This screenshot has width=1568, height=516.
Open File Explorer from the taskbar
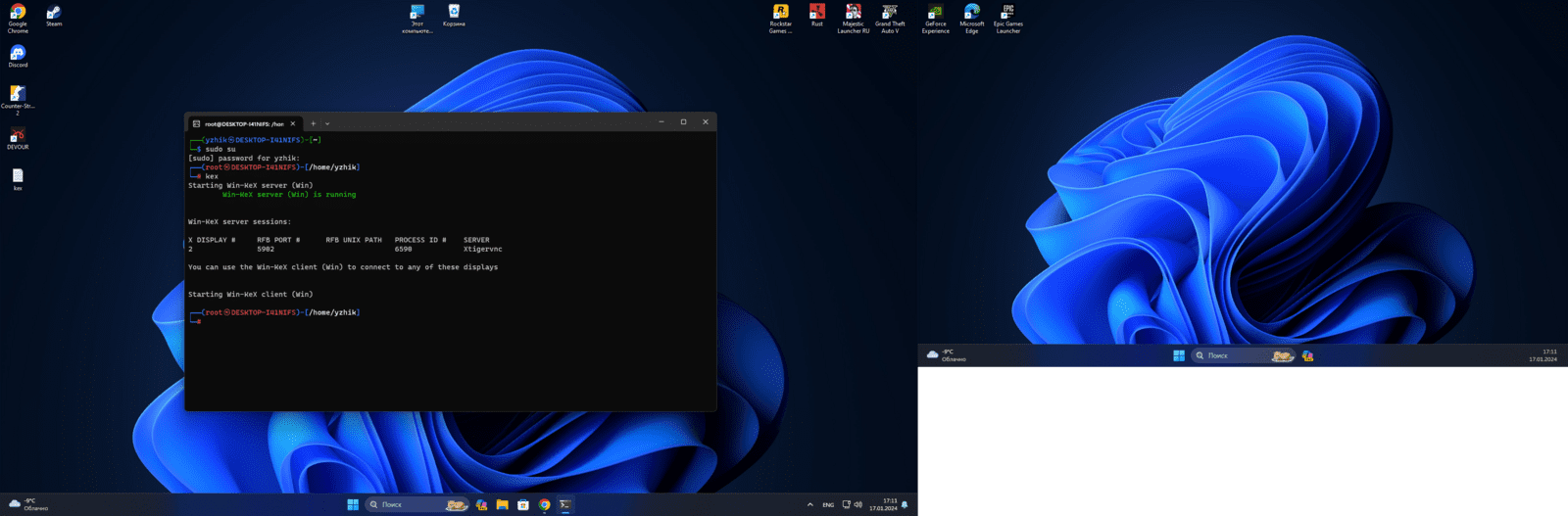click(502, 505)
